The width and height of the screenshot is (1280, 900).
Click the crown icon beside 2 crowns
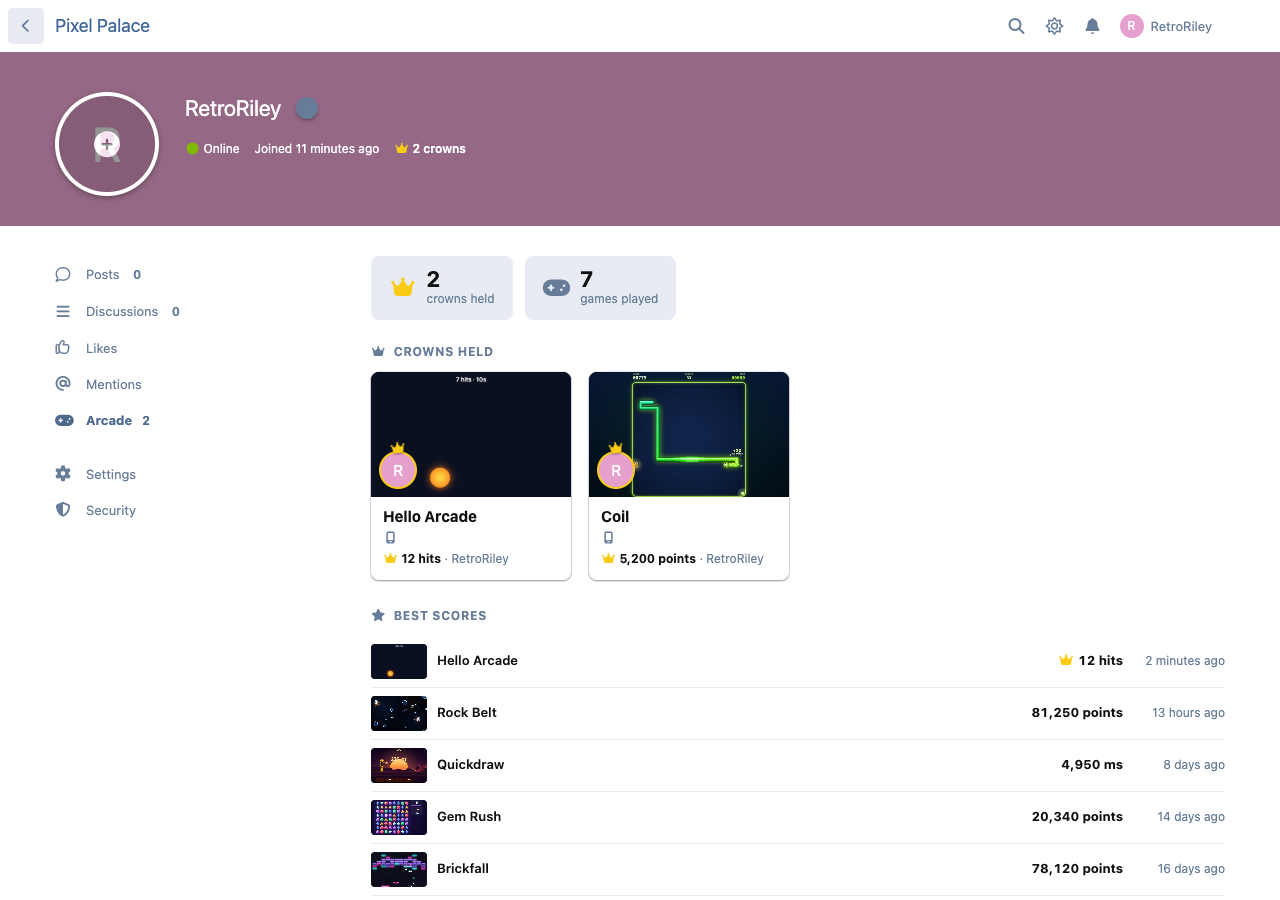click(x=402, y=148)
